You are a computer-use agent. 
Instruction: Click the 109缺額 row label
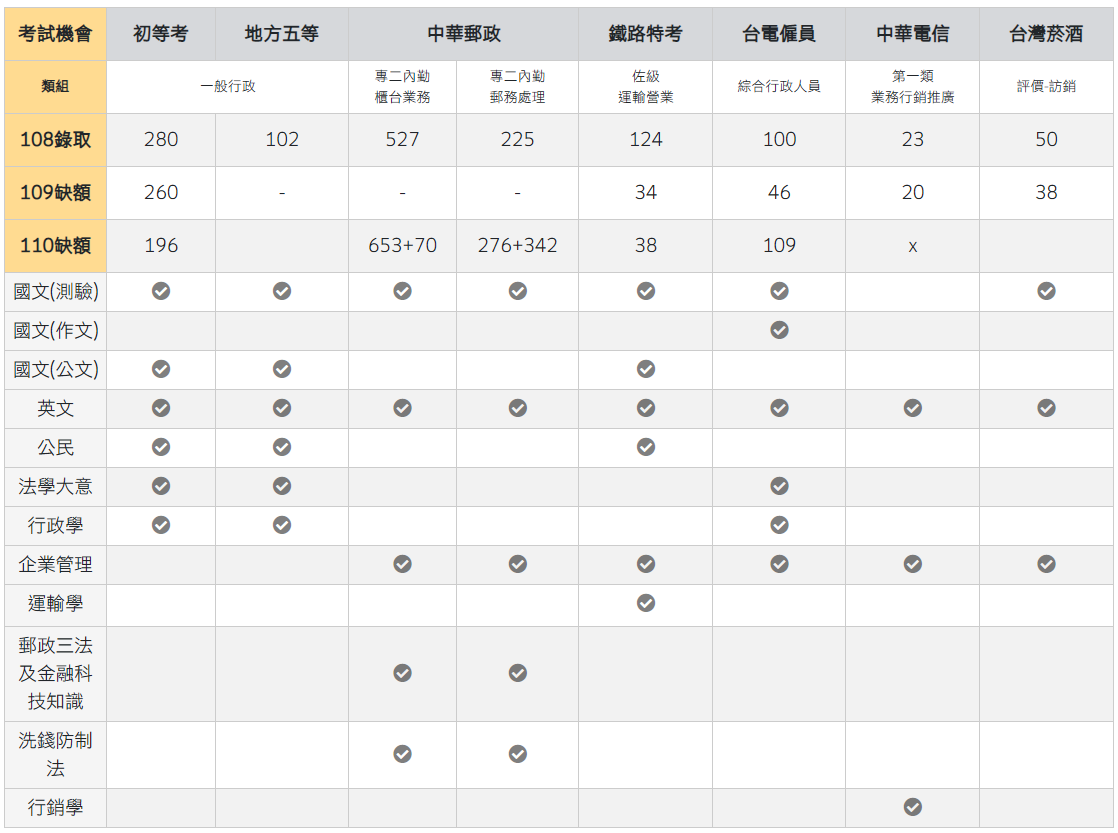coord(56,193)
